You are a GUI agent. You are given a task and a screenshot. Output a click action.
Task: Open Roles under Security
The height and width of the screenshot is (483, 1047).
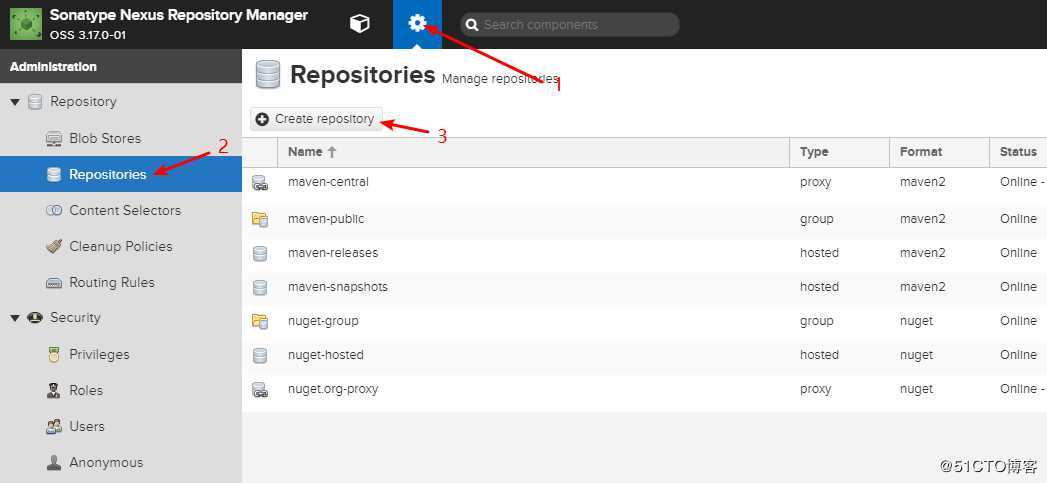(121, 391)
